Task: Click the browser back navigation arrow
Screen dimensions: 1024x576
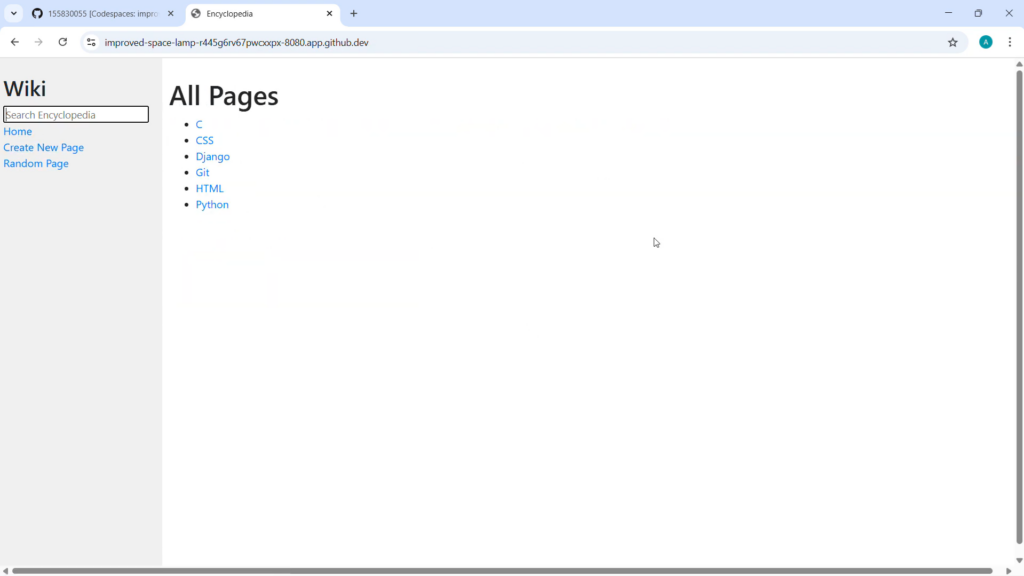Action: (x=14, y=42)
